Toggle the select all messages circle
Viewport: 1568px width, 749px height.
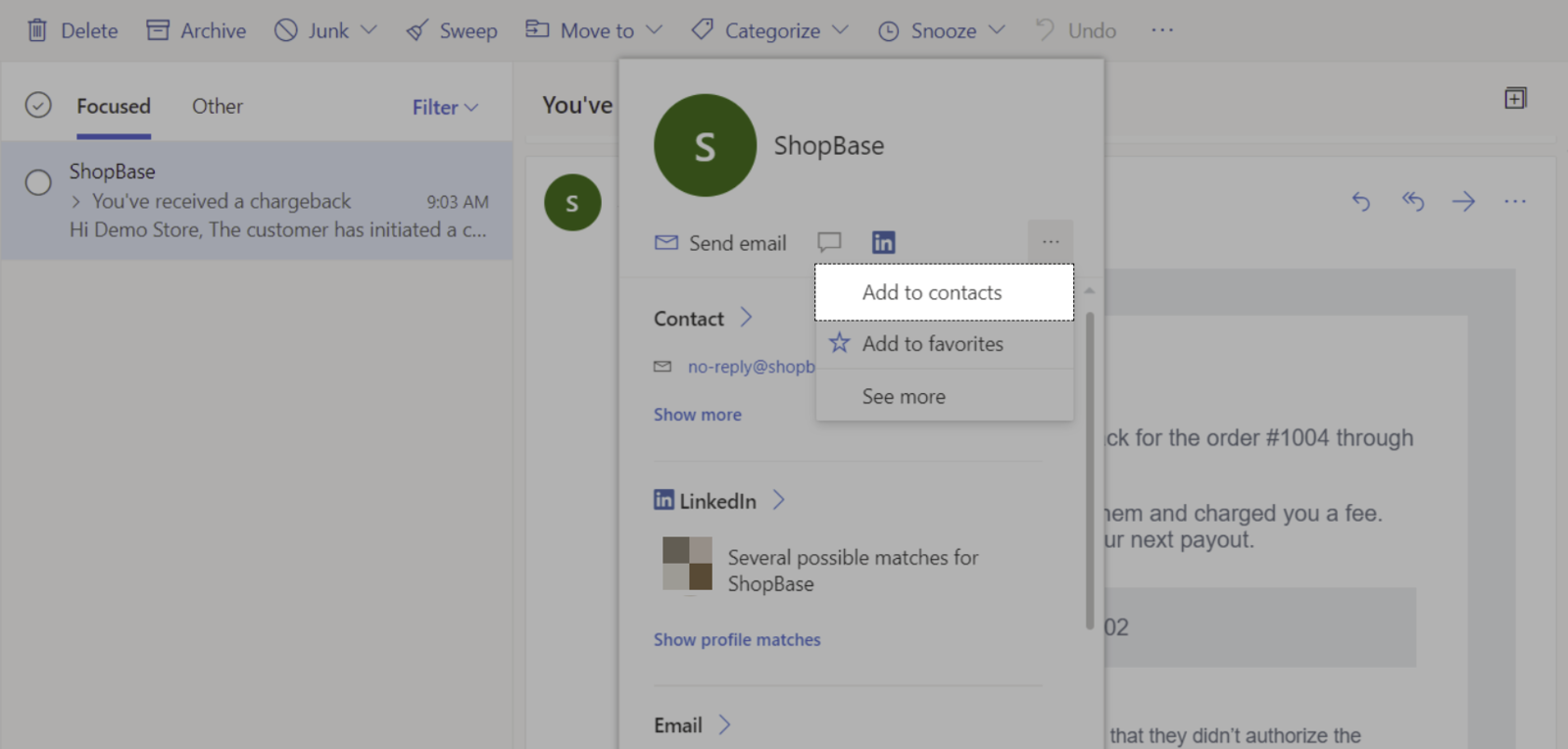pos(38,105)
